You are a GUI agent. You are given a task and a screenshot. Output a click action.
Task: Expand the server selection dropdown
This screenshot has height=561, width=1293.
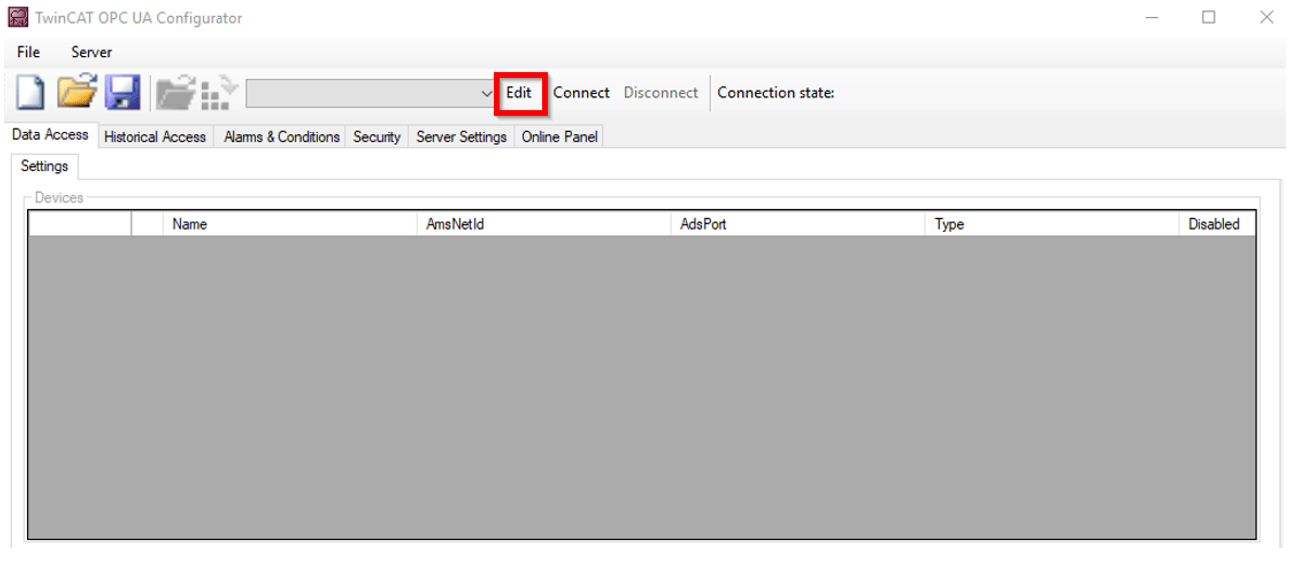[487, 93]
